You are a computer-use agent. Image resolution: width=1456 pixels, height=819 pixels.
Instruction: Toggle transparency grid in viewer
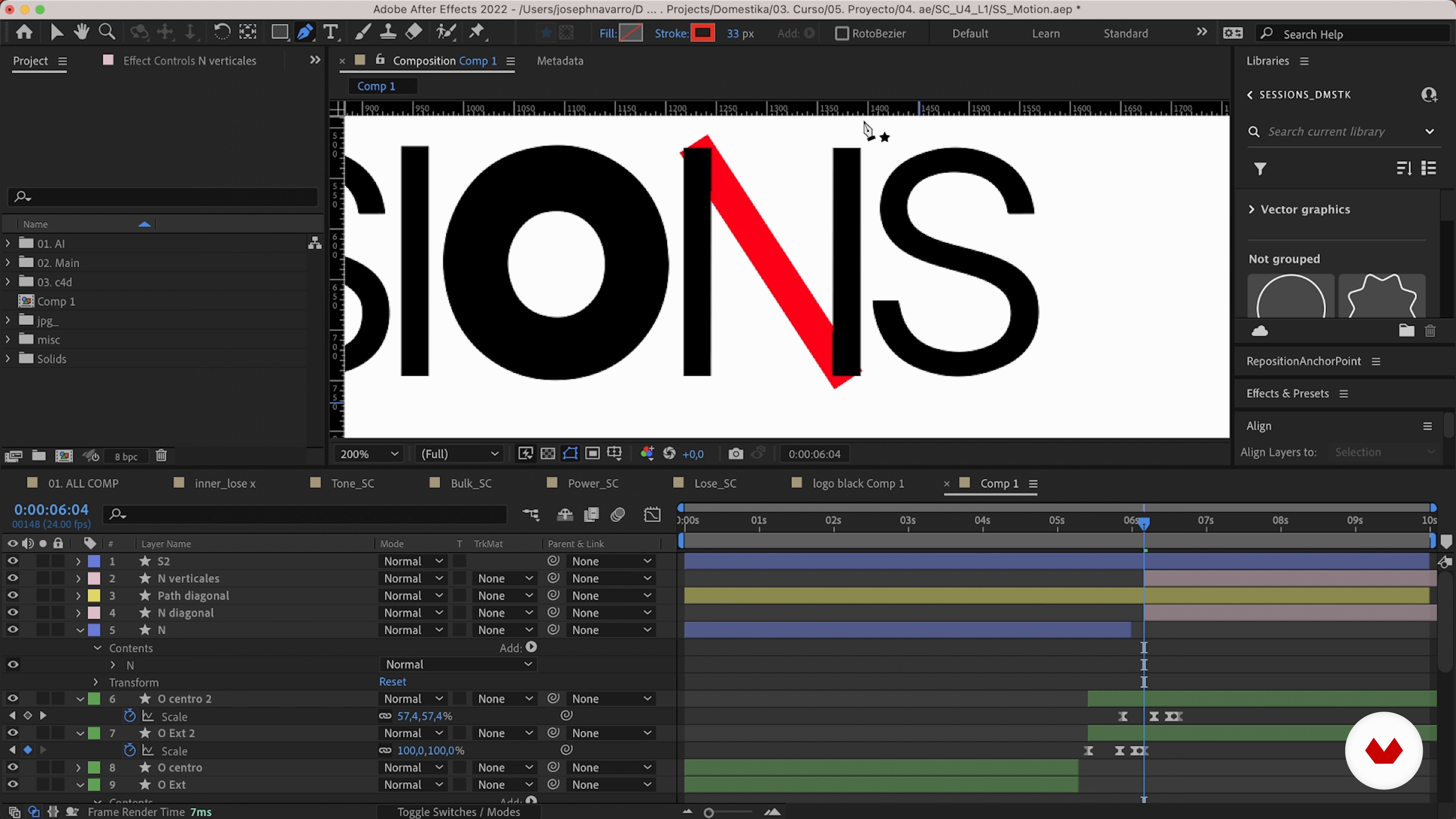(x=548, y=454)
